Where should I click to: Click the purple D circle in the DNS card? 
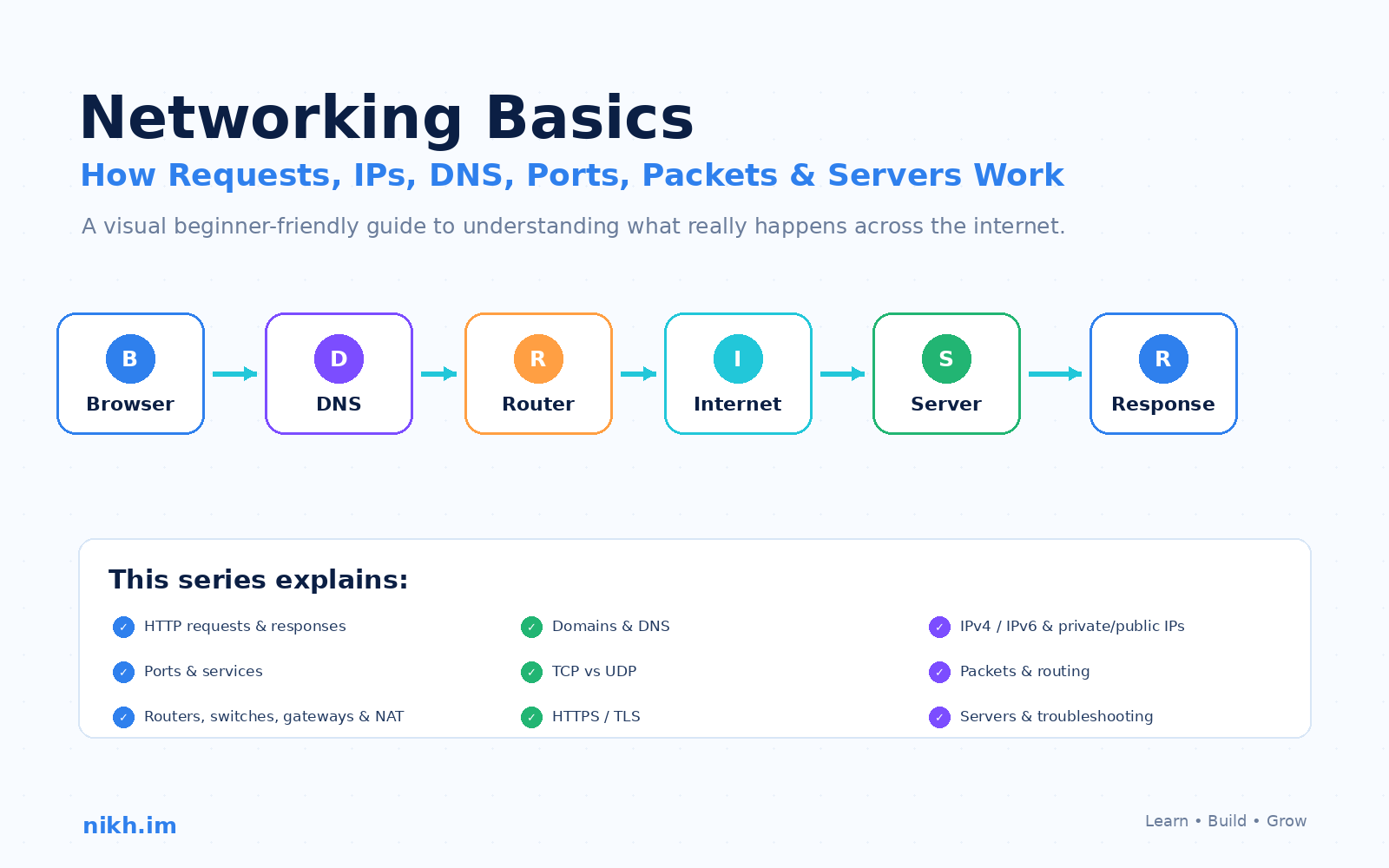point(339,358)
